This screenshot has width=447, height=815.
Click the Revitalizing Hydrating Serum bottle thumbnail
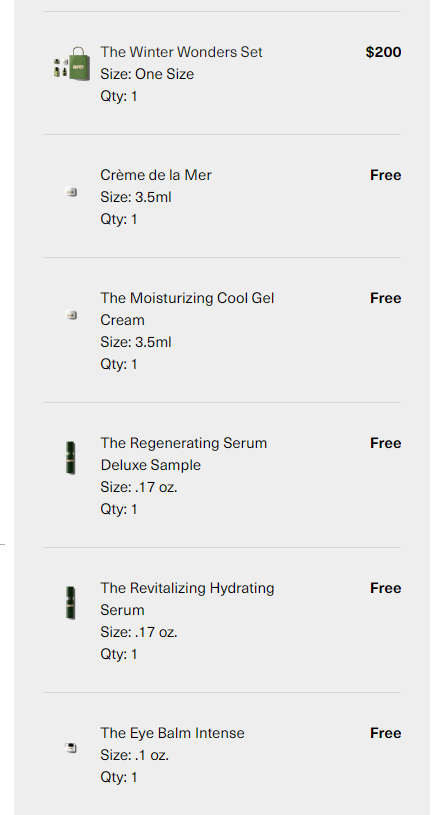(x=71, y=603)
